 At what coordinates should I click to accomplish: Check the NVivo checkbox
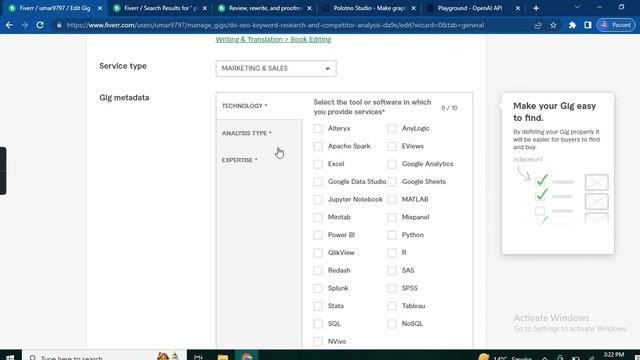318,342
